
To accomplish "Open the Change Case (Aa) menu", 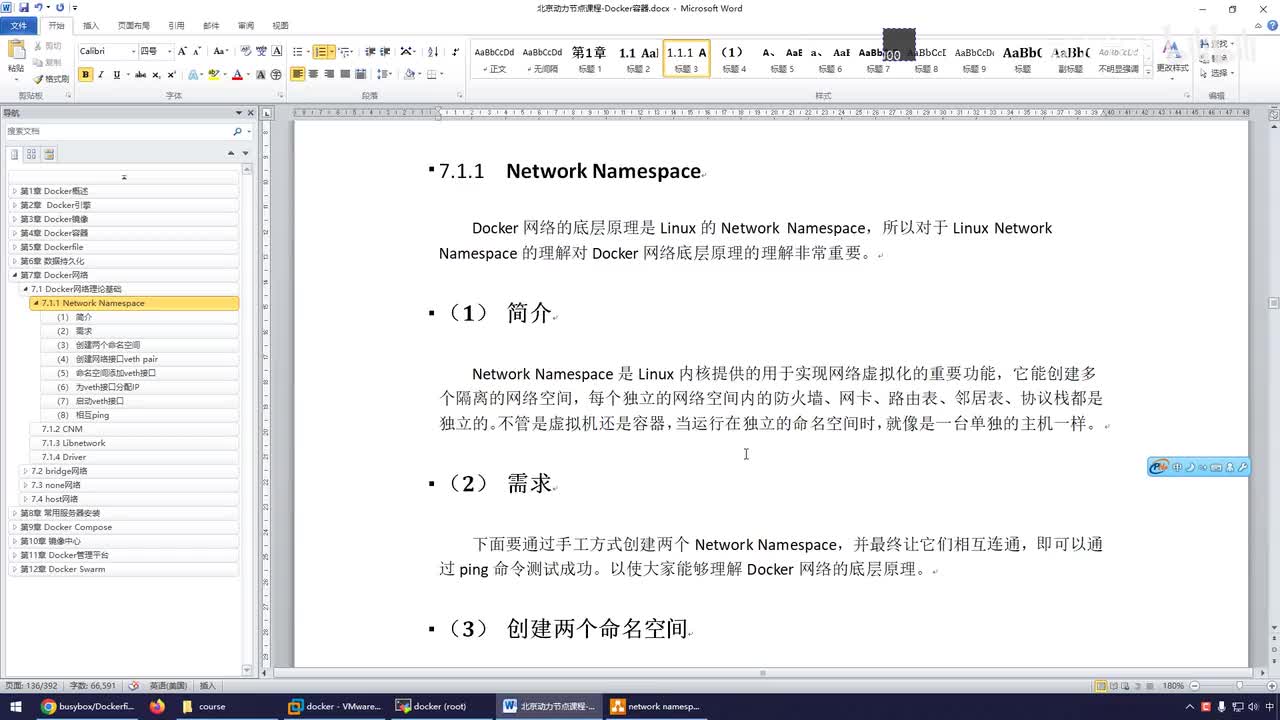I will 220,51.
